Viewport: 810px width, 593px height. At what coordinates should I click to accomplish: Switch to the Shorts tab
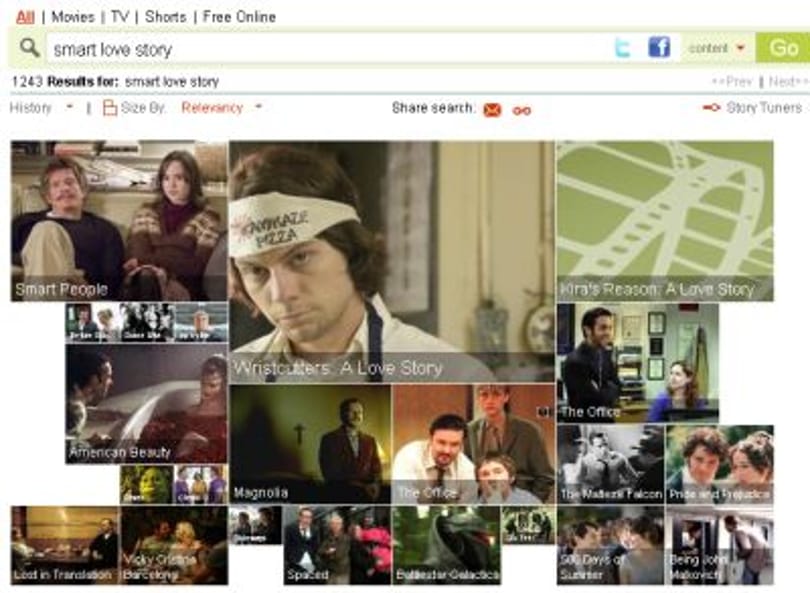click(165, 17)
